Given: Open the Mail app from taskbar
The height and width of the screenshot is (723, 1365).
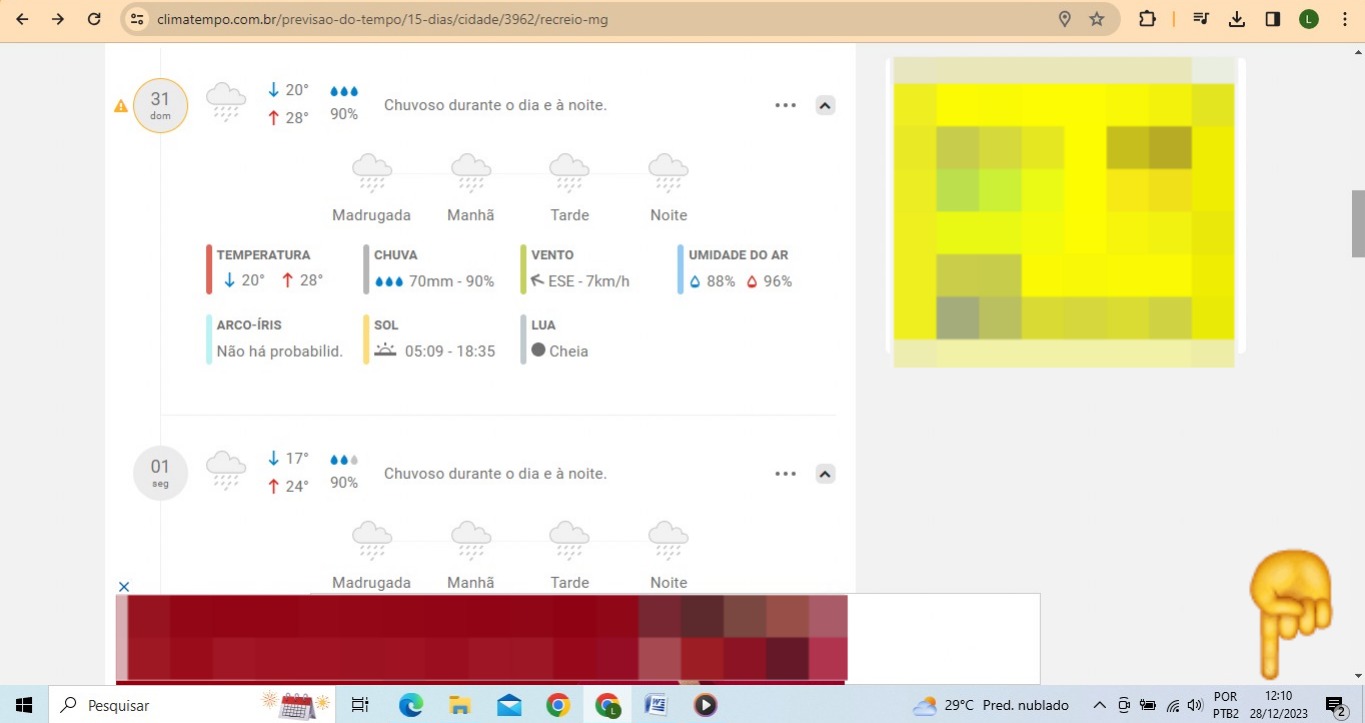Looking at the screenshot, I should [509, 705].
